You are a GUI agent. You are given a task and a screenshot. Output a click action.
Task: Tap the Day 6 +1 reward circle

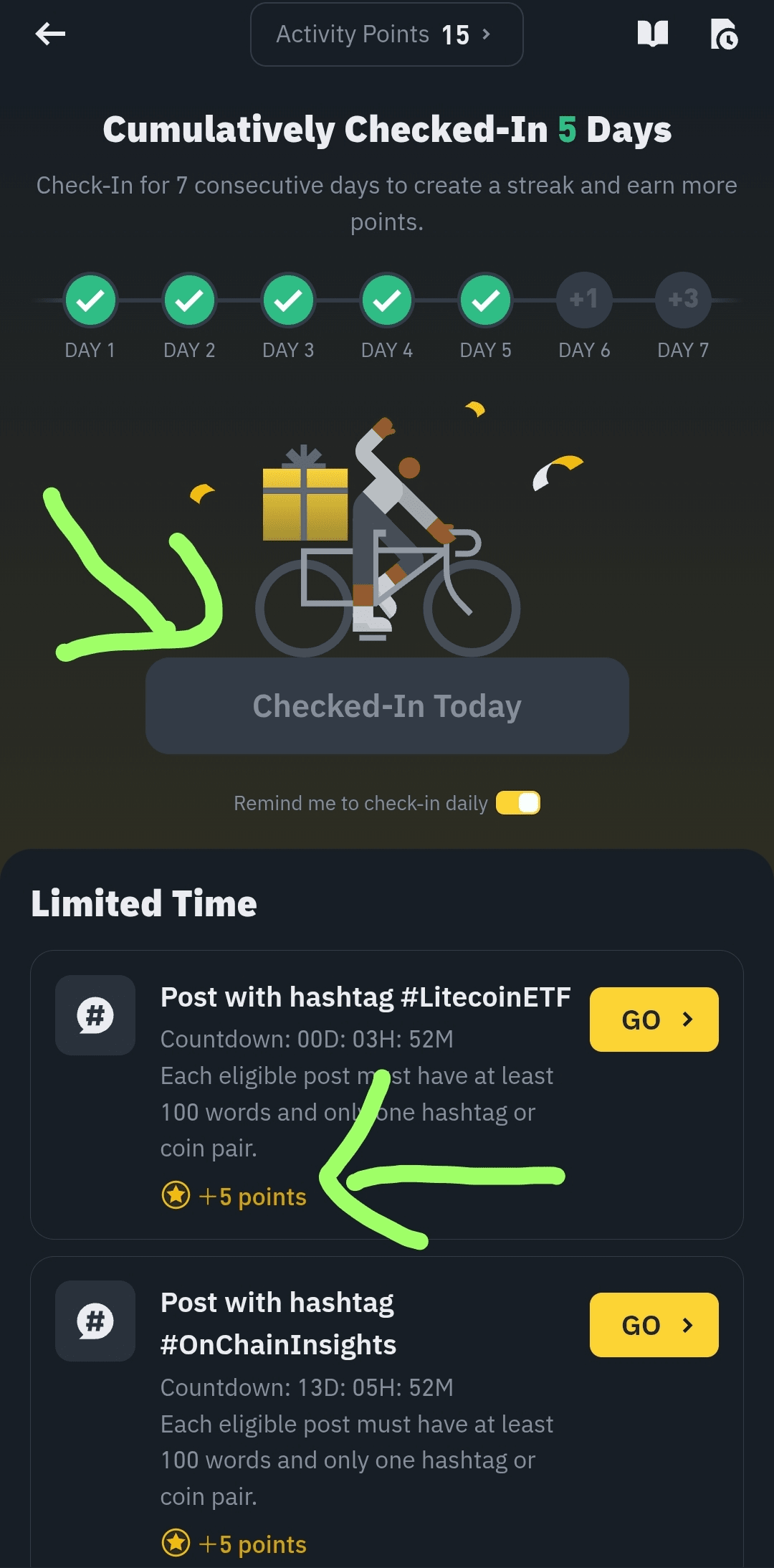coord(584,300)
